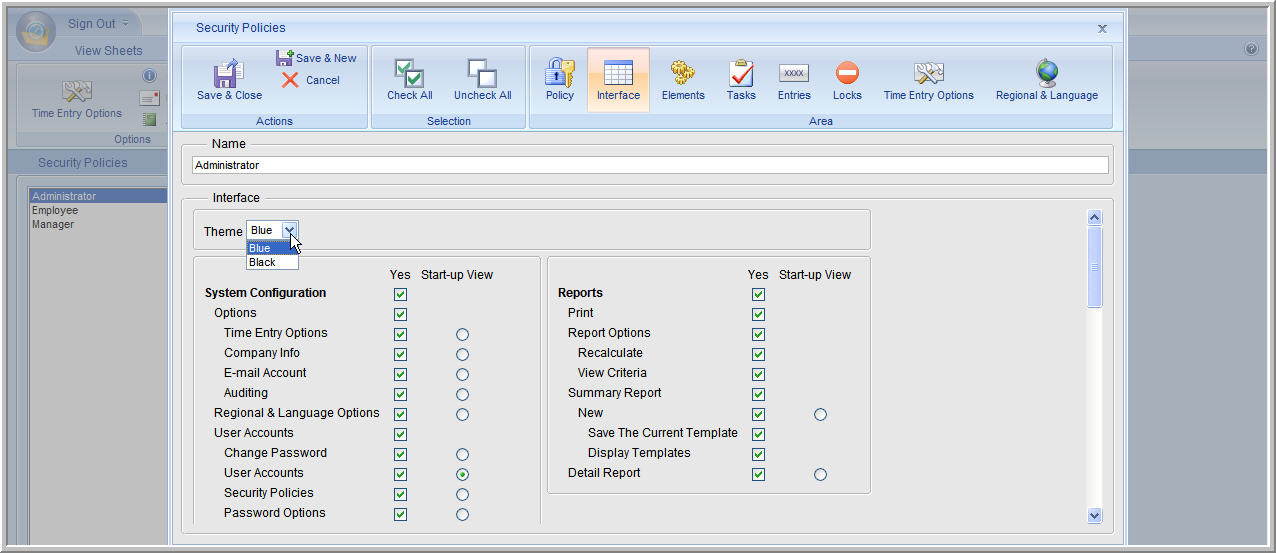1276x553 pixels.
Task: Open the Entries area
Action: [794, 80]
